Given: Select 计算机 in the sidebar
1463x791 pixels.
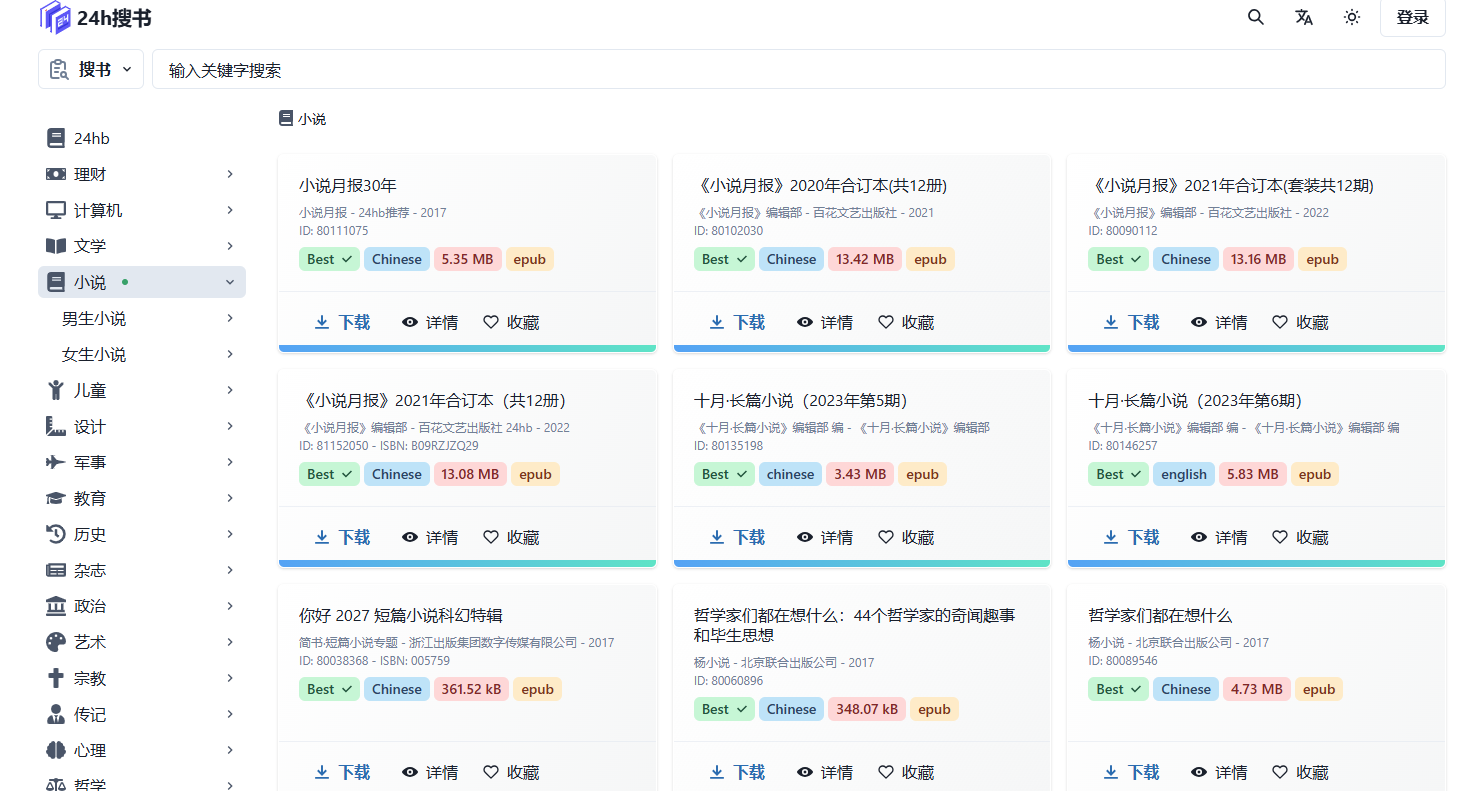Looking at the screenshot, I should point(98,210).
